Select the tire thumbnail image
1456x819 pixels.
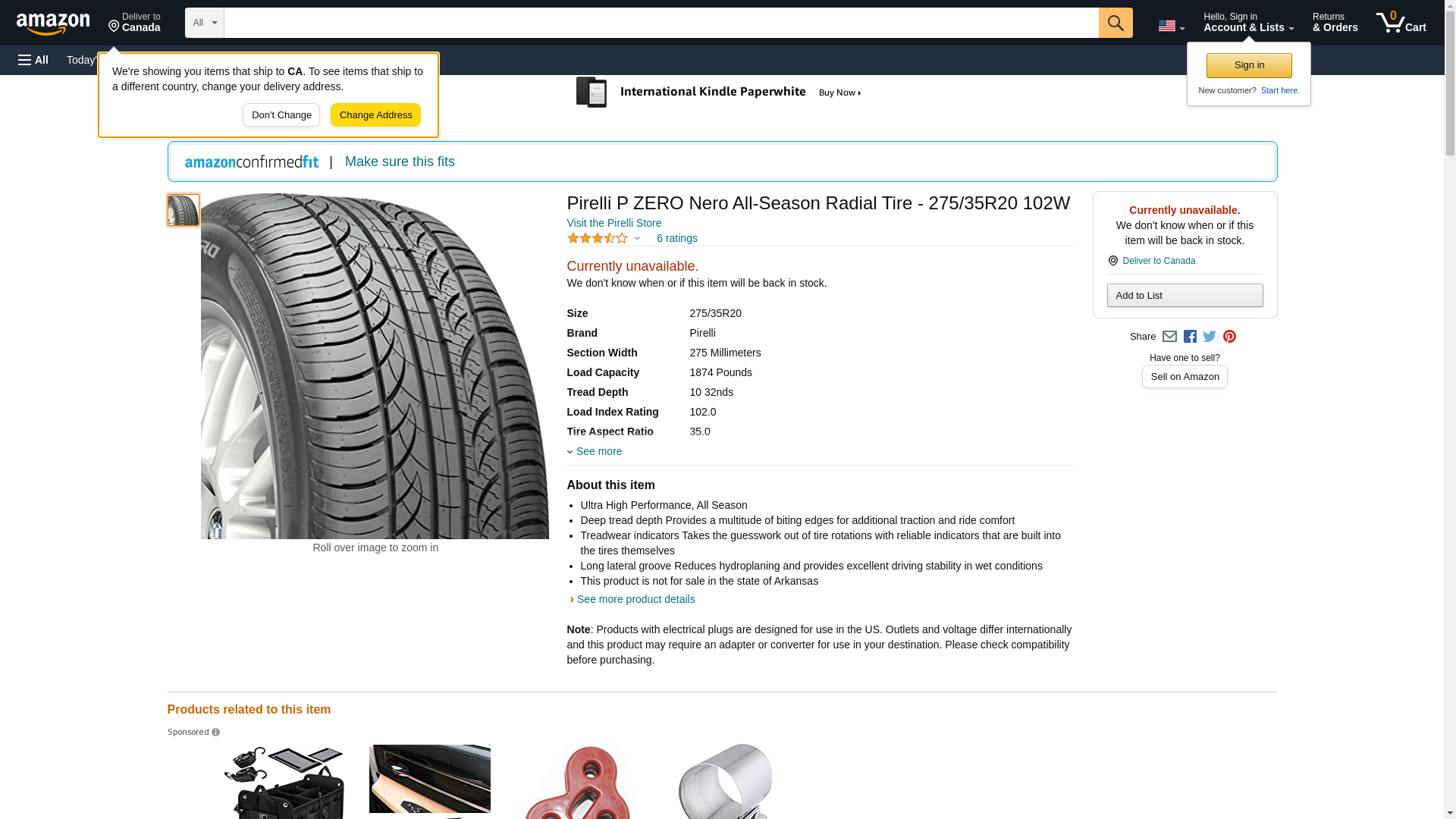click(x=183, y=210)
